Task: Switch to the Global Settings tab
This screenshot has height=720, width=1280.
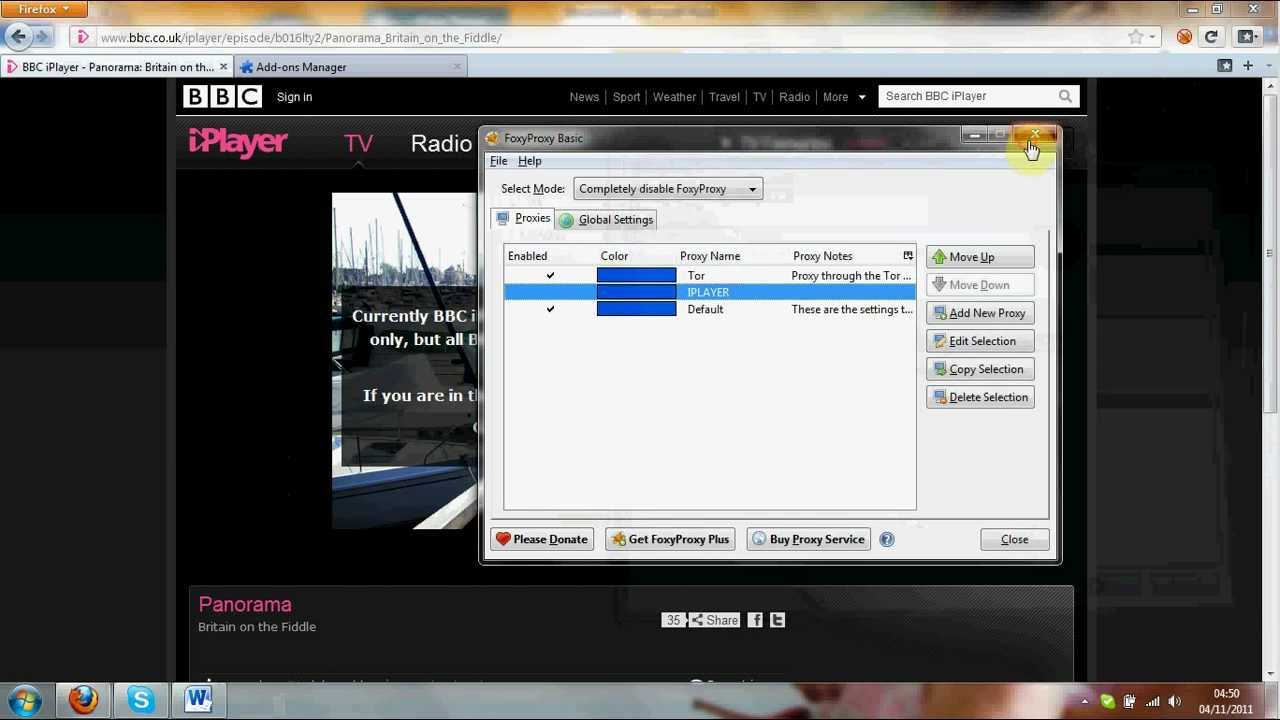Action: (x=607, y=220)
